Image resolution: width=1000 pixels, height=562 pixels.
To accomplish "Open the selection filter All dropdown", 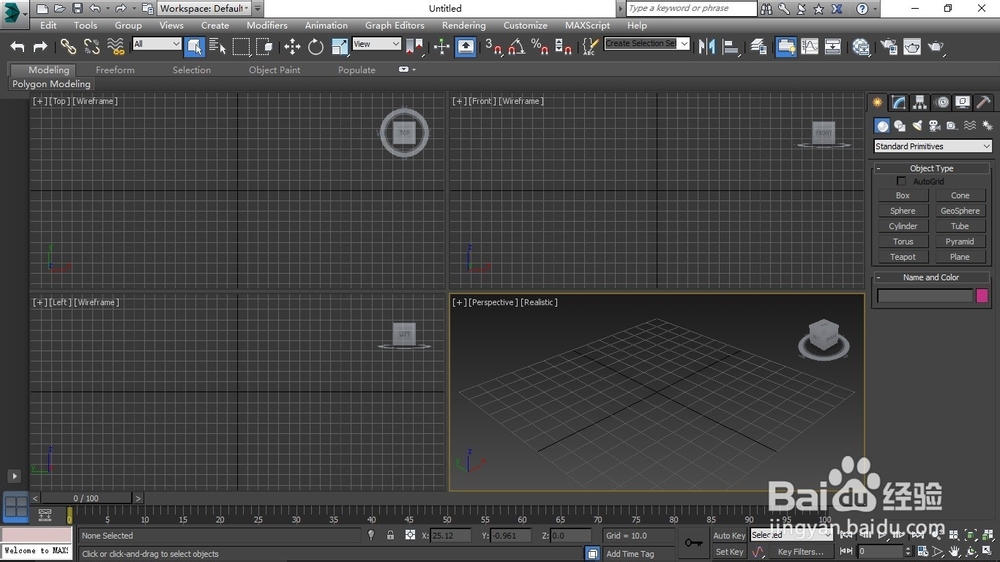I will [x=157, y=44].
